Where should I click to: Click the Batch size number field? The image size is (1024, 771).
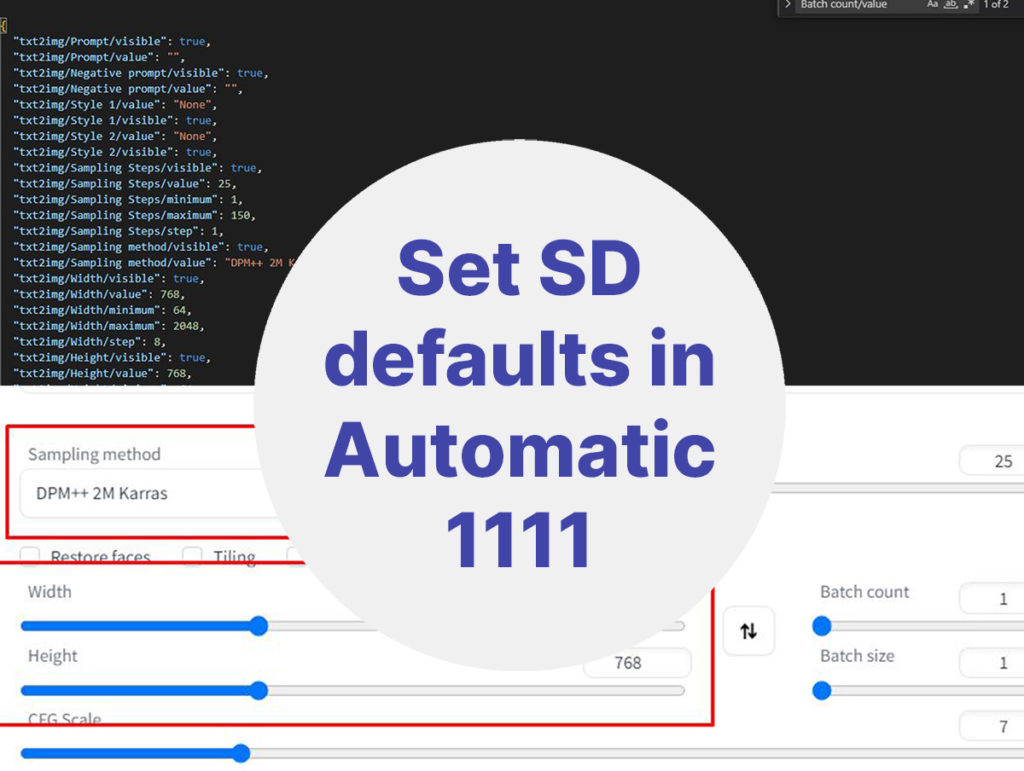click(991, 663)
